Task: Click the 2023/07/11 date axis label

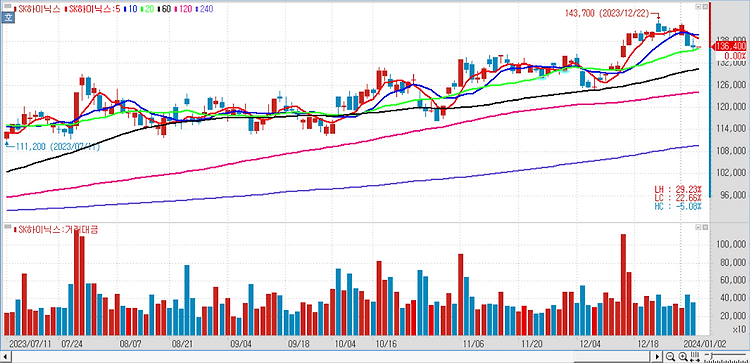Action: (x=30, y=343)
